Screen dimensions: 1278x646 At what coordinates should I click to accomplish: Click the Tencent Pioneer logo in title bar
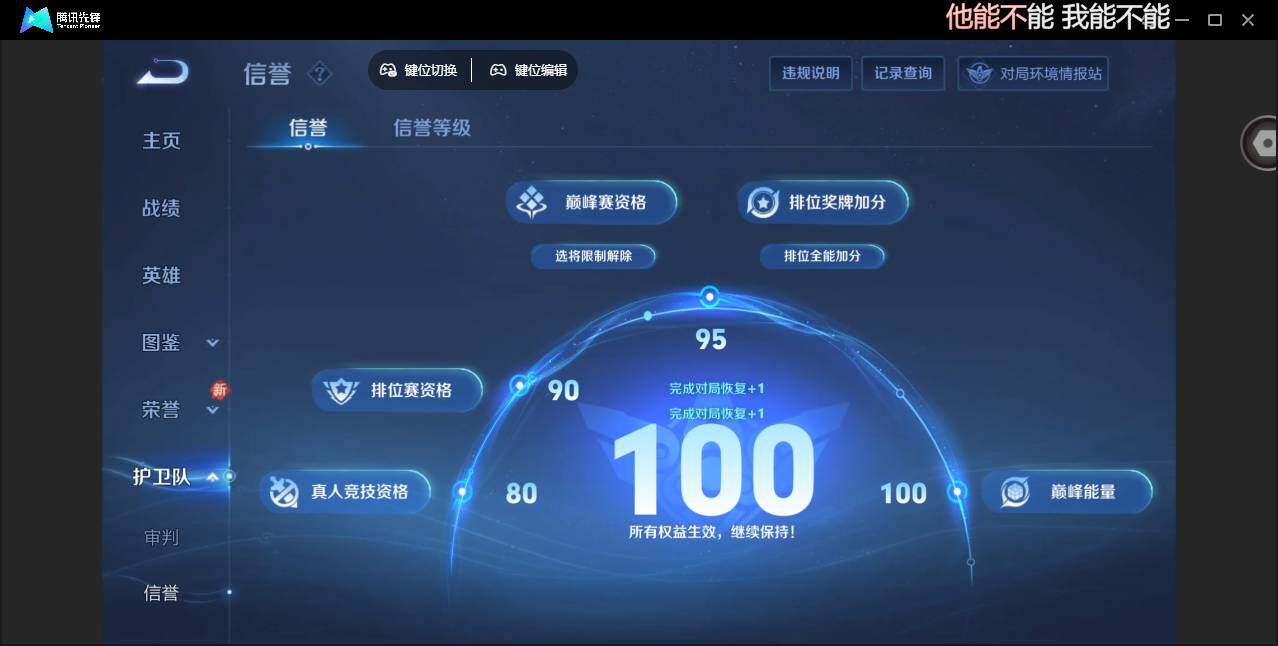(36, 18)
